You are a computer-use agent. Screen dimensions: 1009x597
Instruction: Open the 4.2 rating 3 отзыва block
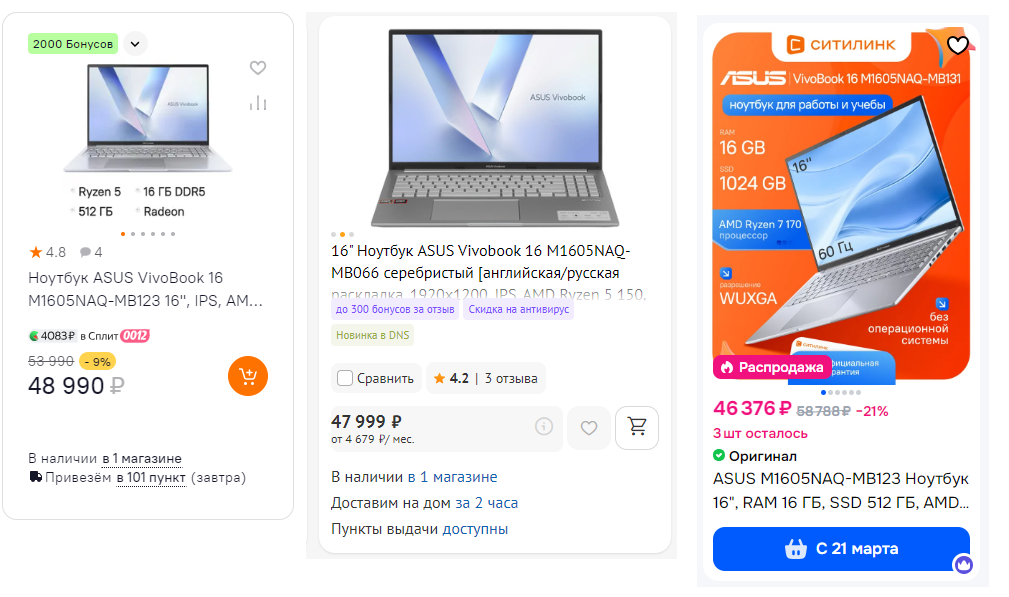[x=486, y=378]
